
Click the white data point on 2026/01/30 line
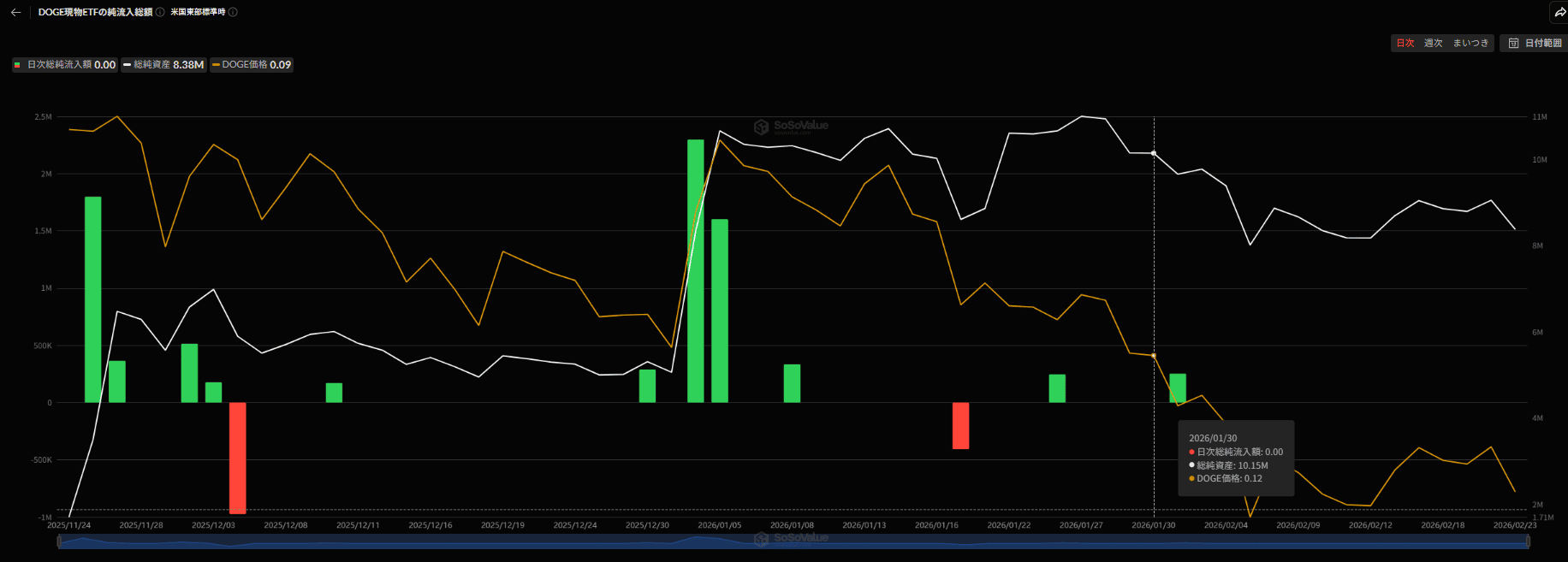pyautogui.click(x=1154, y=153)
